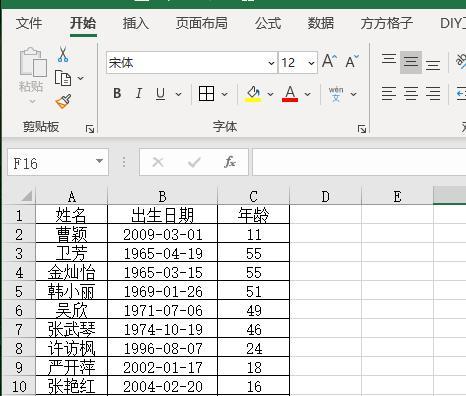Increase font size with larger A
466x396 pixels.
329,61
